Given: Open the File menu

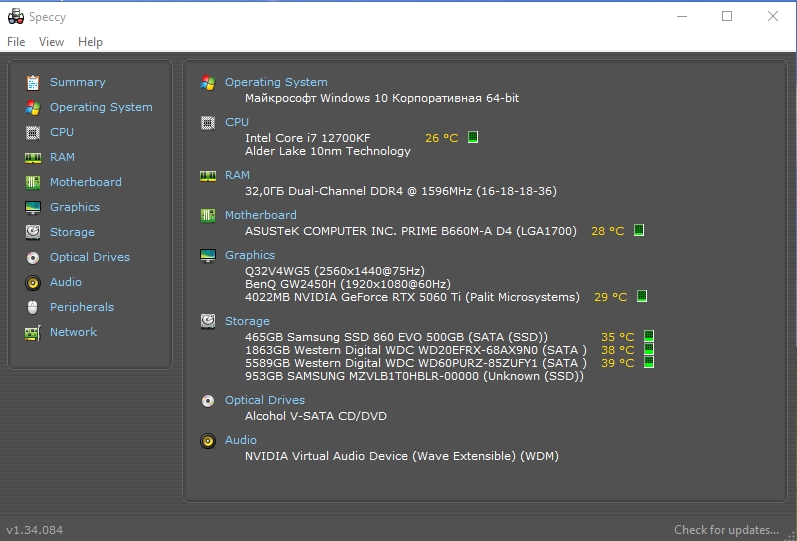Looking at the screenshot, I should coord(16,42).
